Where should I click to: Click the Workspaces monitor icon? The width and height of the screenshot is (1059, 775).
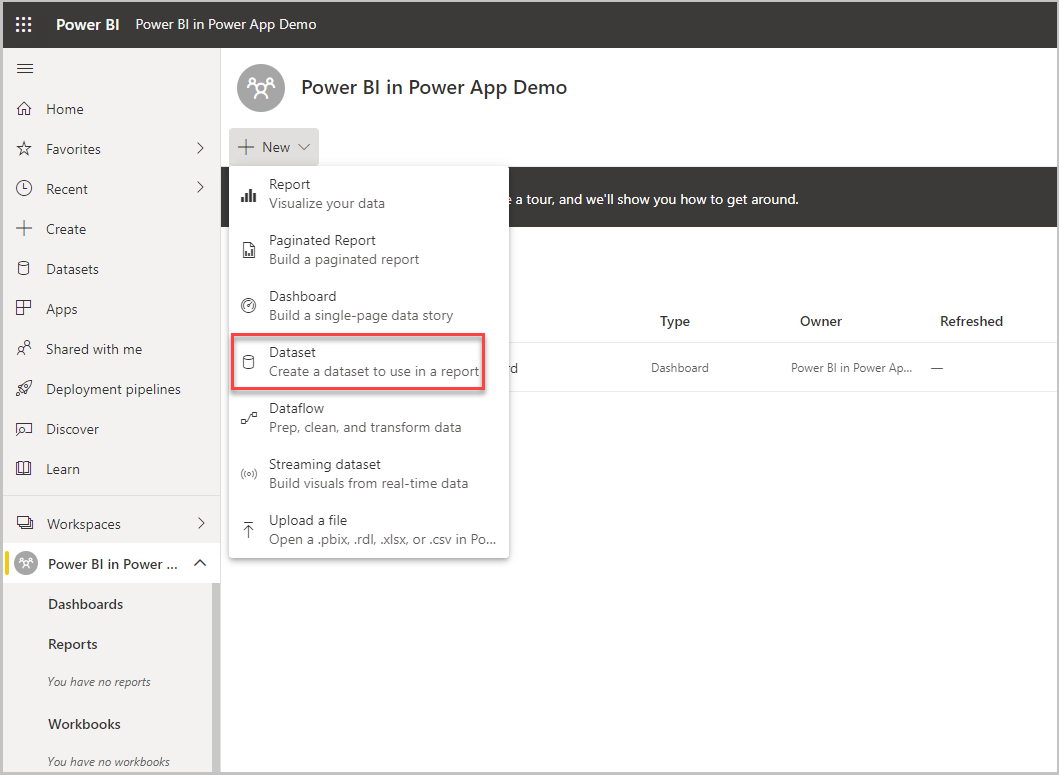[25, 523]
